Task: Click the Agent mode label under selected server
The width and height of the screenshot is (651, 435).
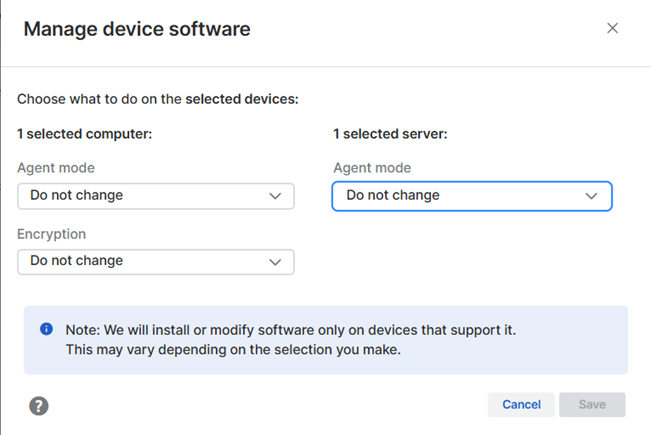Action: pos(372,168)
